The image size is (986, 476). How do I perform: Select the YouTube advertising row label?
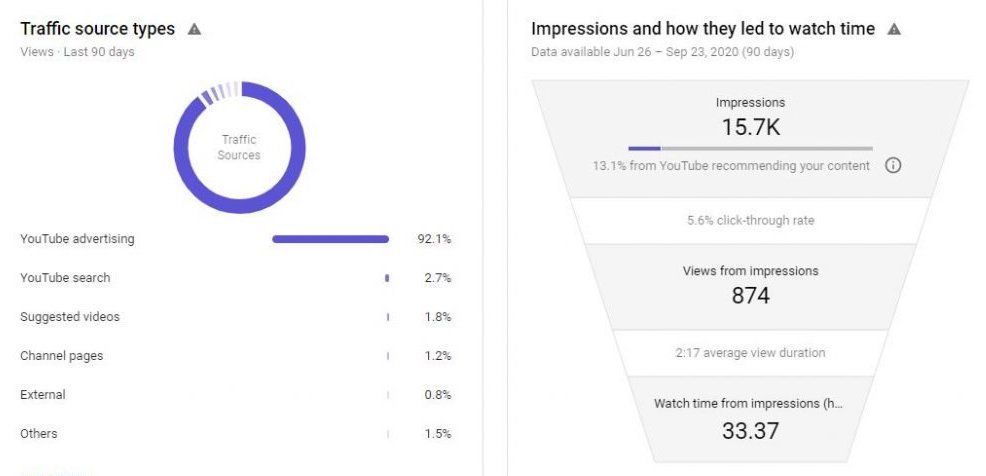tap(77, 239)
